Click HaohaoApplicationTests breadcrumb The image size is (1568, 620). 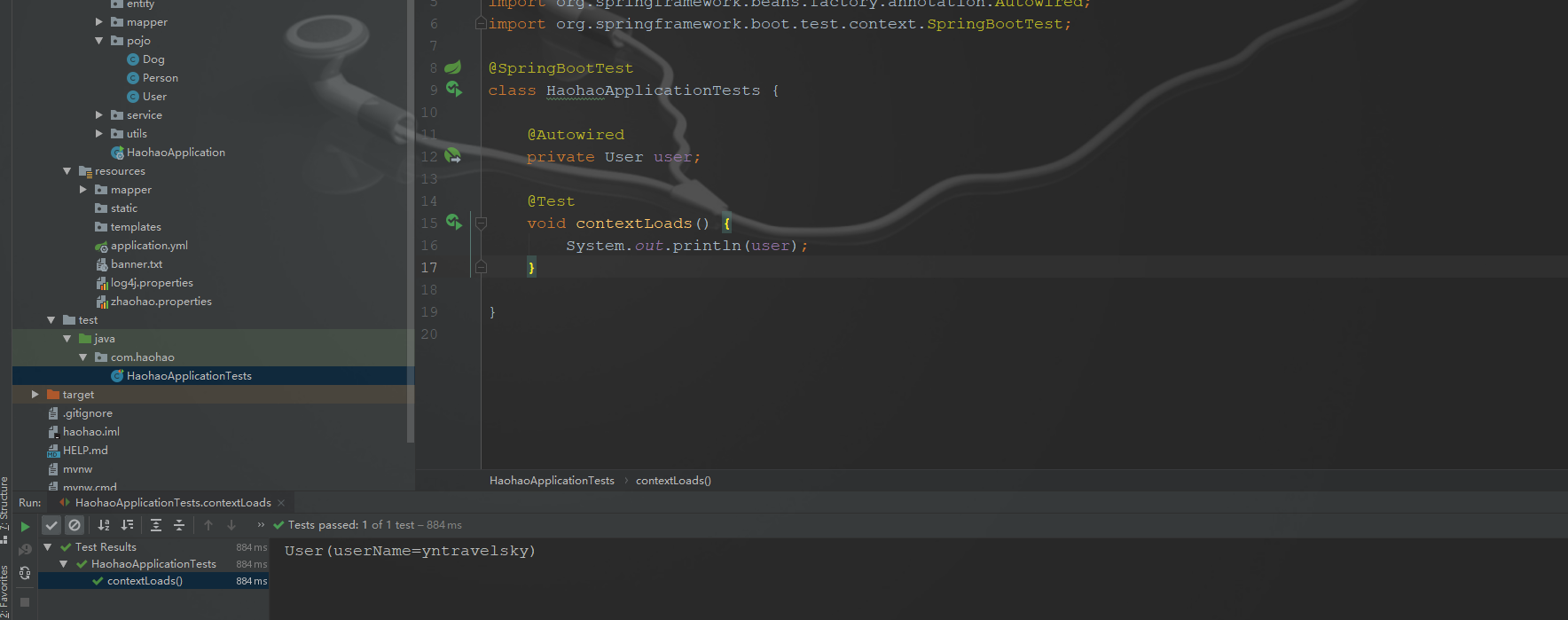tap(552, 481)
